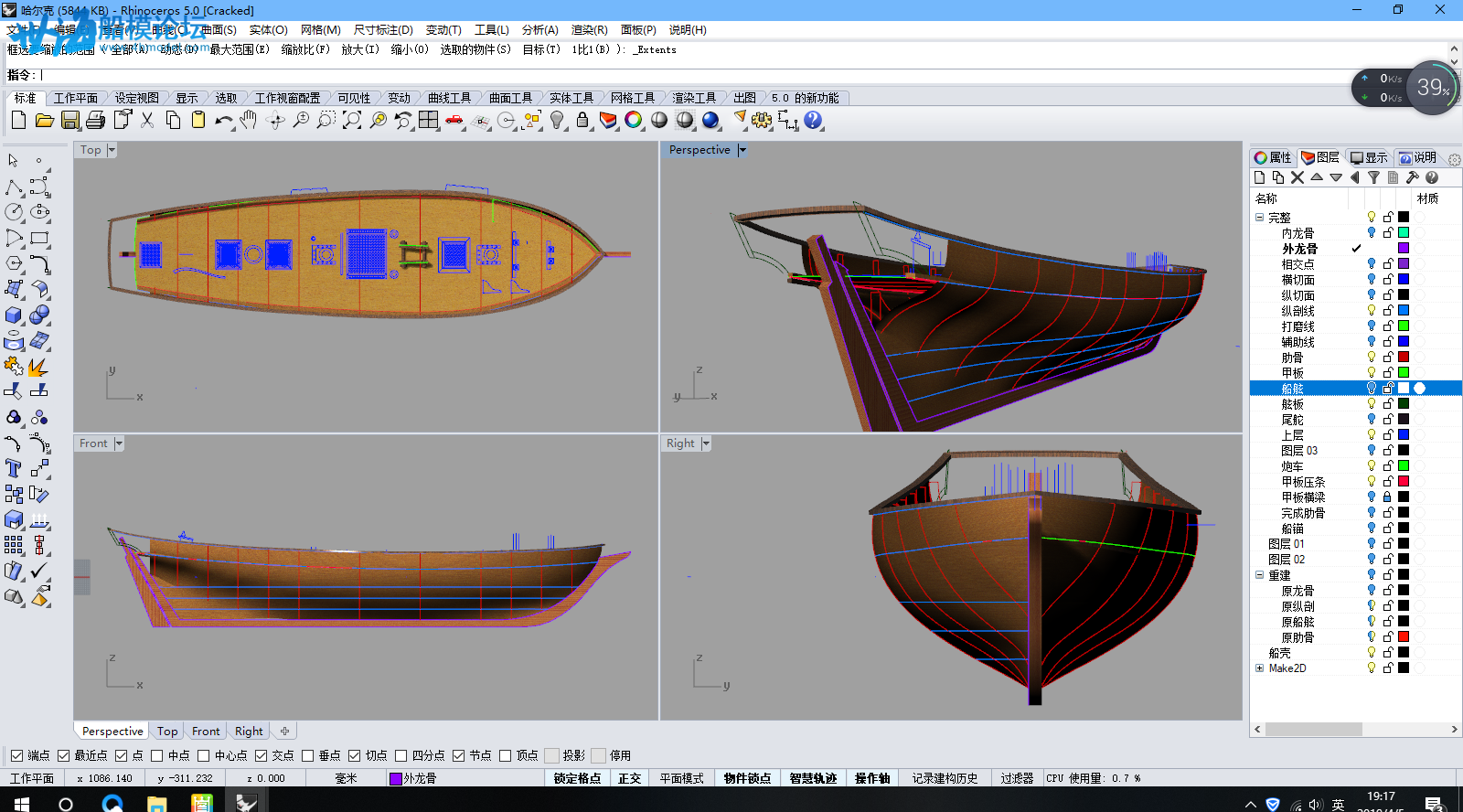The image size is (1463, 812).
Task: Switch to the 实体工具 toolbar tab
Action: [x=571, y=98]
